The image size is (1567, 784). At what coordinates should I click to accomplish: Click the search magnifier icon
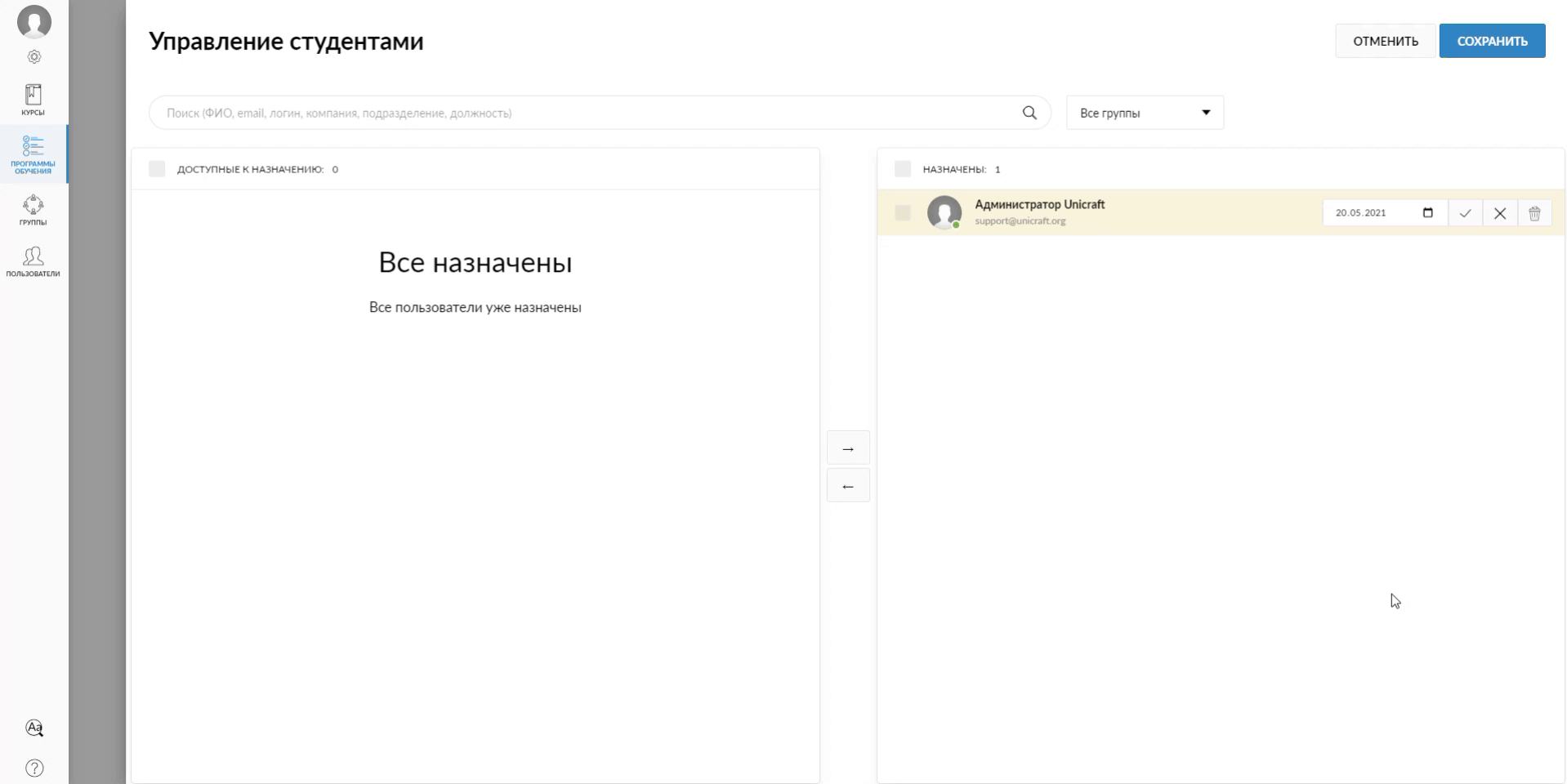(x=1029, y=113)
